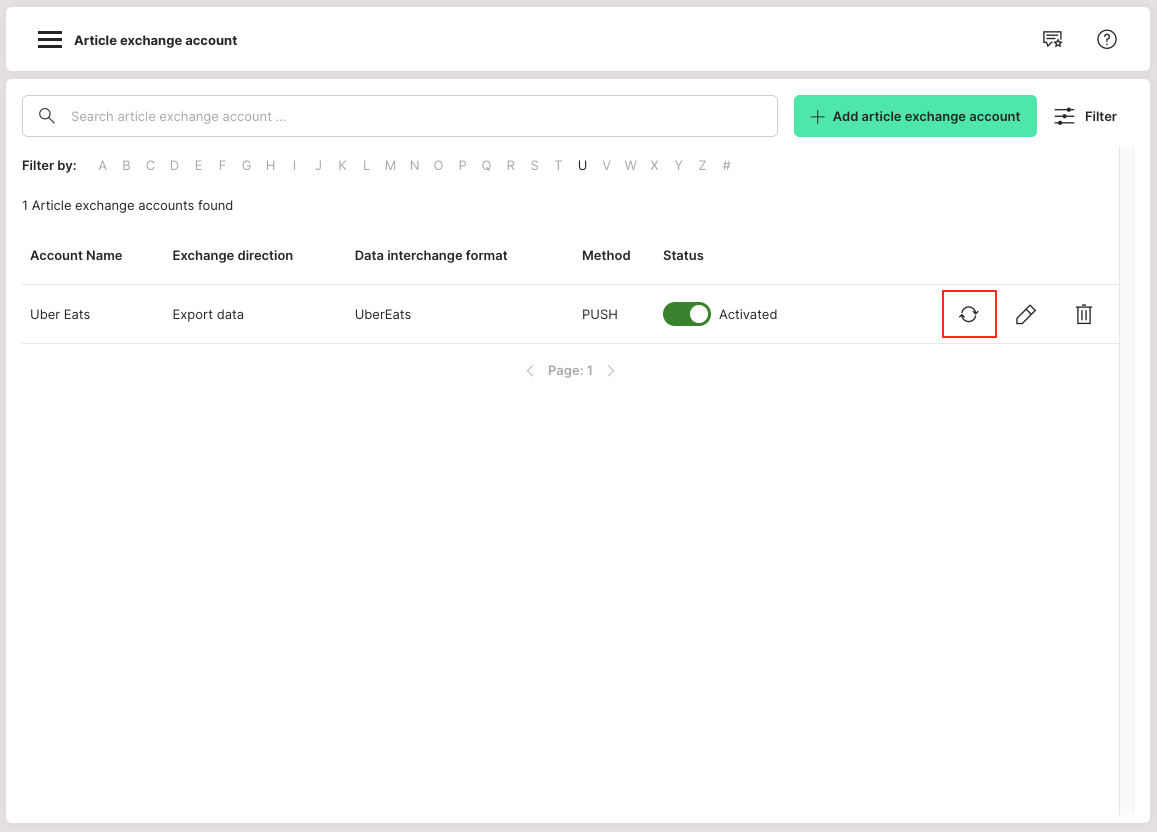1157x832 pixels.
Task: Click the feedback chat icon
Action: pos(1052,40)
